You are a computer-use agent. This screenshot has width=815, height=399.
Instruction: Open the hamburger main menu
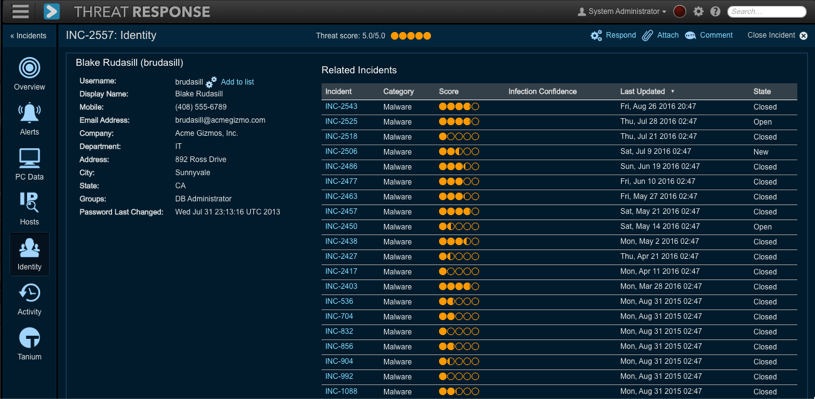click(20, 11)
